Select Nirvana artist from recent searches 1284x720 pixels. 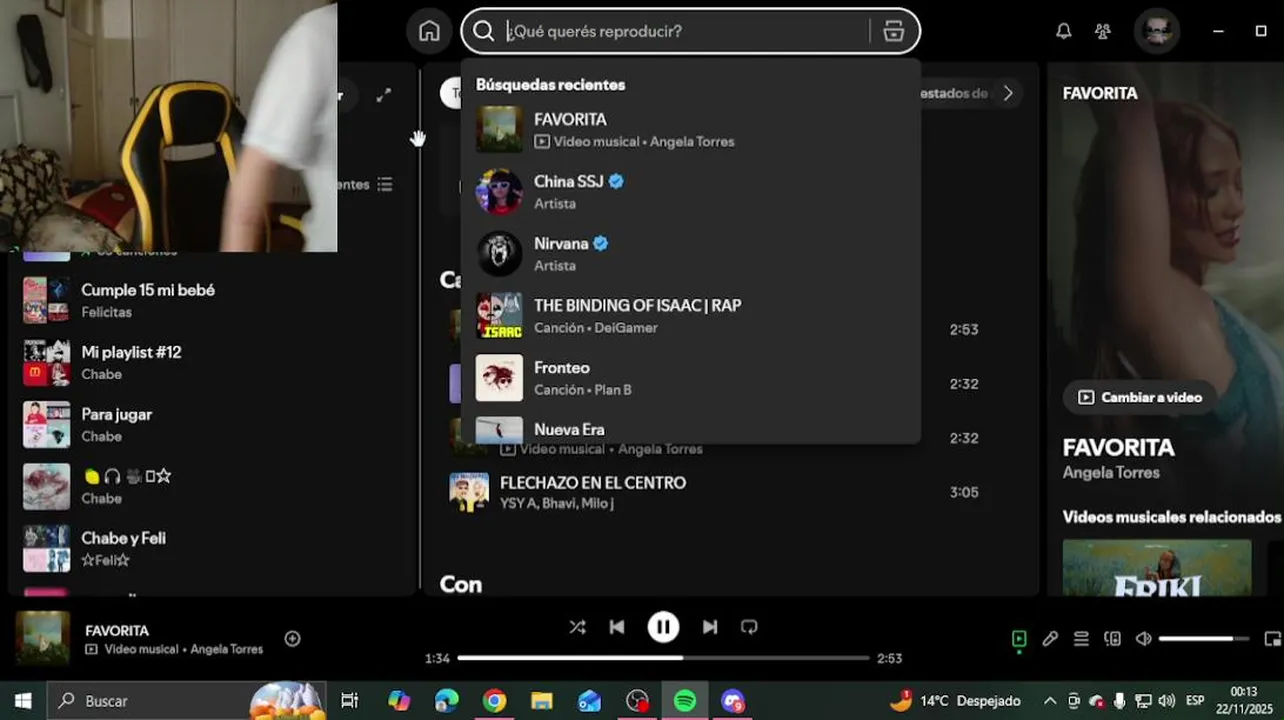(690, 253)
